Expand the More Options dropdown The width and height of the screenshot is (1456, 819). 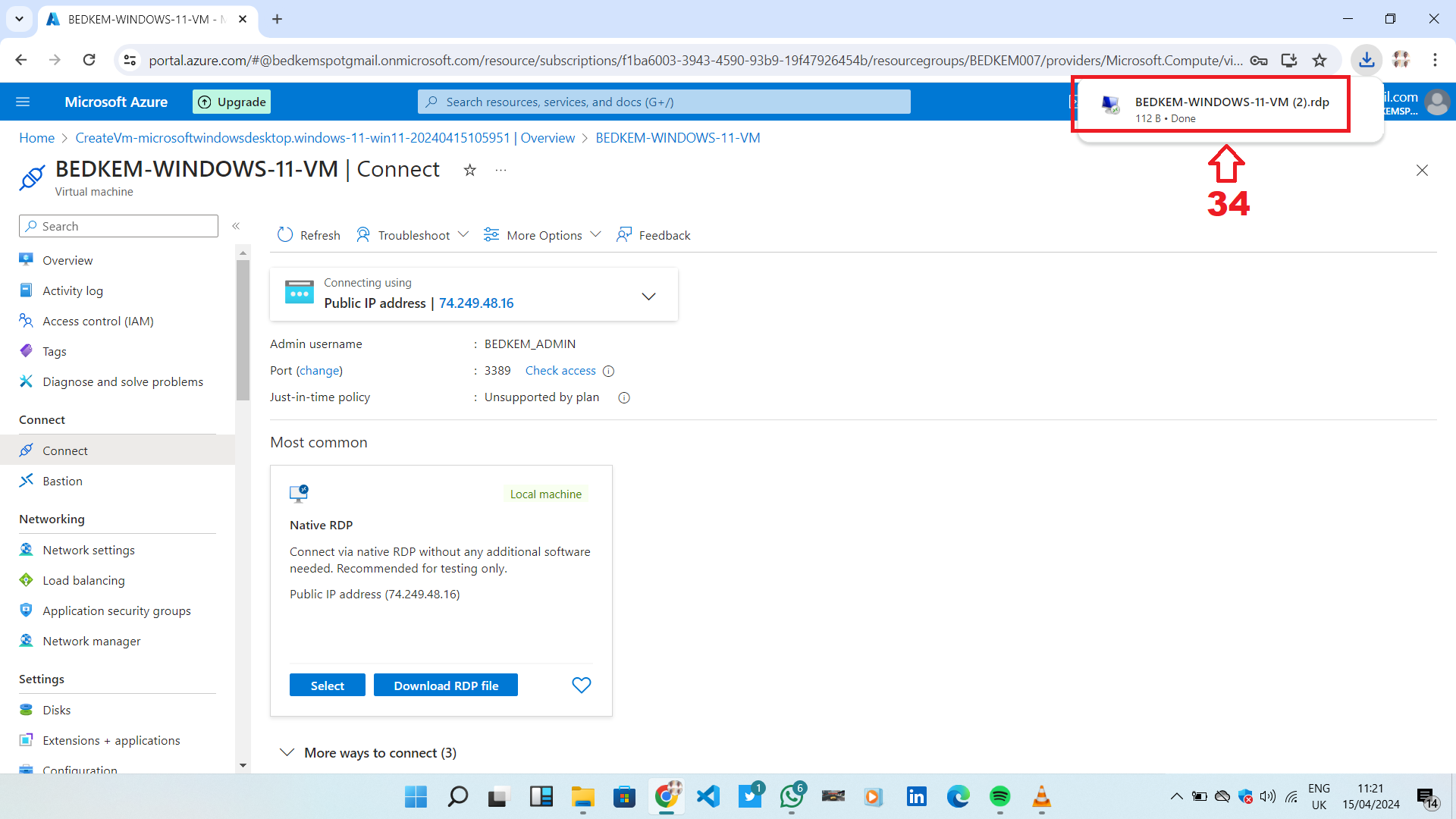(543, 235)
